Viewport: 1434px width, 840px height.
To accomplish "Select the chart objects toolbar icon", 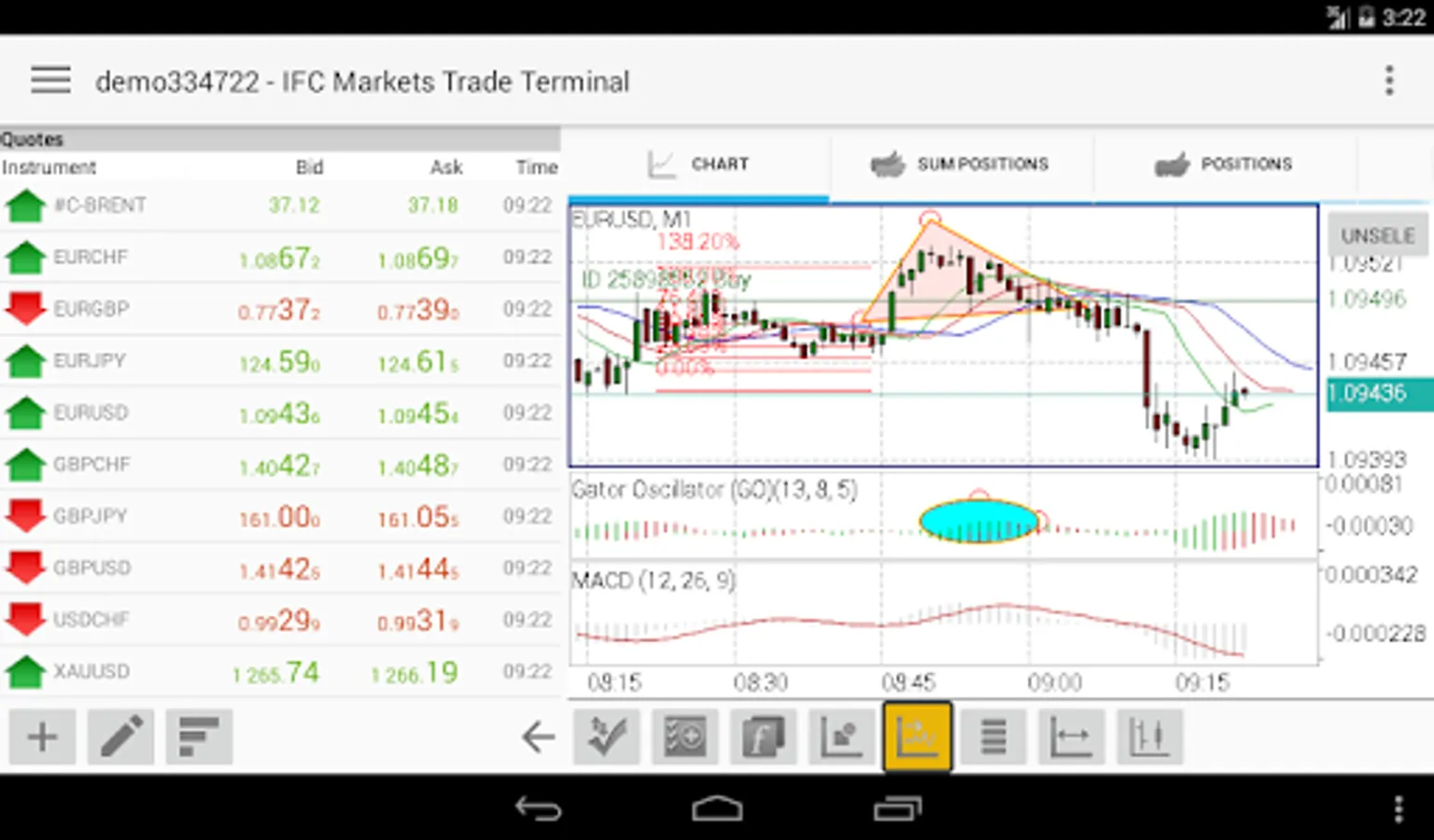I will (840, 737).
